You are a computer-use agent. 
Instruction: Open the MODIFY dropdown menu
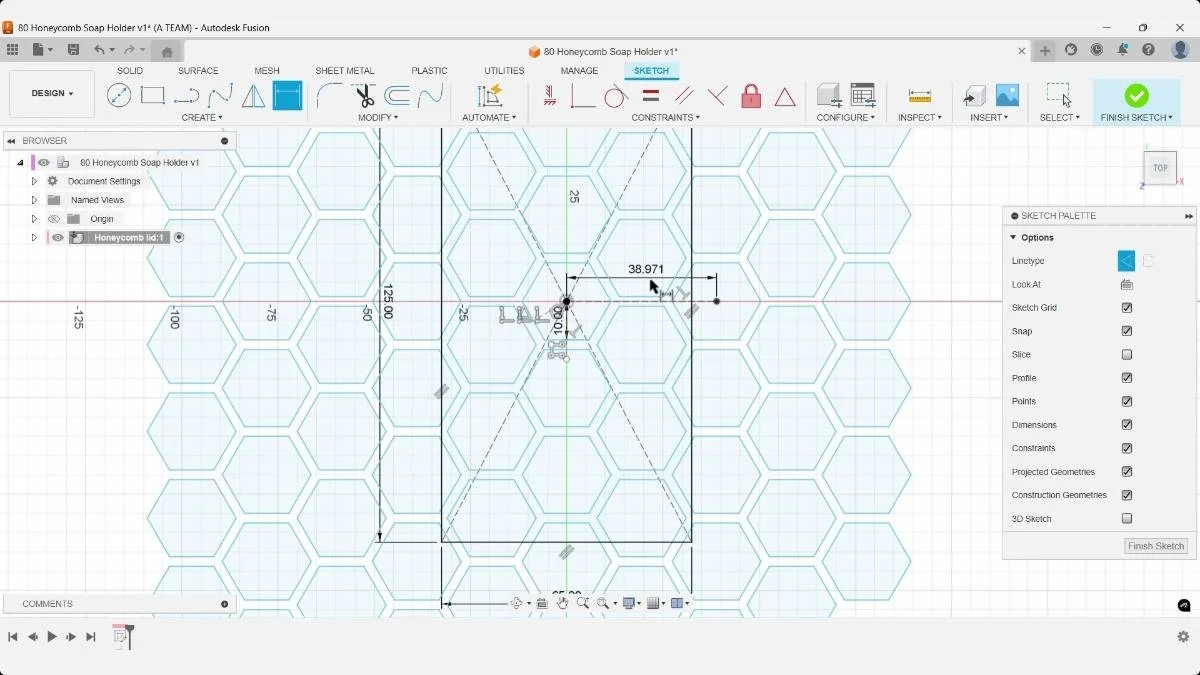point(378,118)
